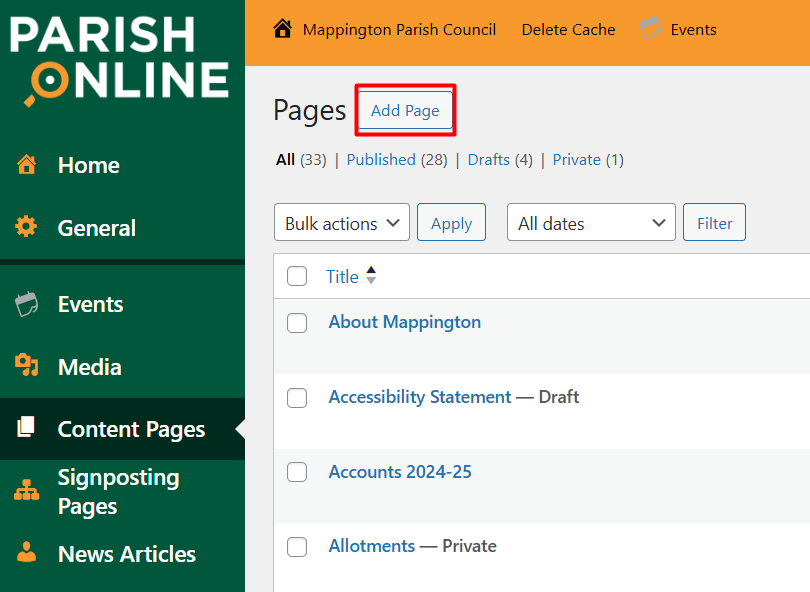Click Delete Cache in top bar
This screenshot has width=810, height=592.
[x=568, y=29]
